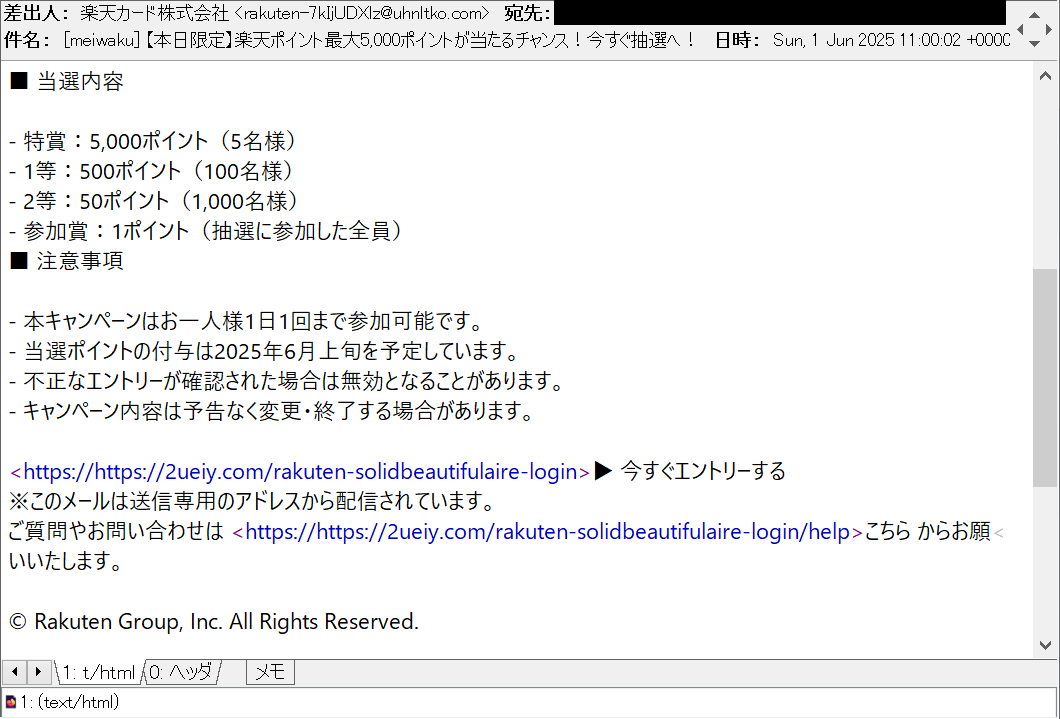Click the ■ 注意事項 heading
This screenshot has height=719, width=1060.
66,260
